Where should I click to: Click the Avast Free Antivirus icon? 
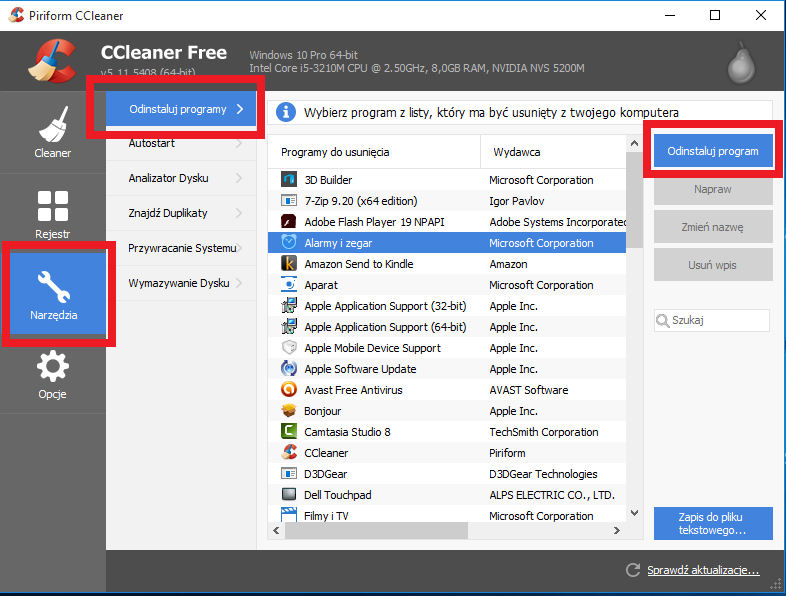(289, 389)
